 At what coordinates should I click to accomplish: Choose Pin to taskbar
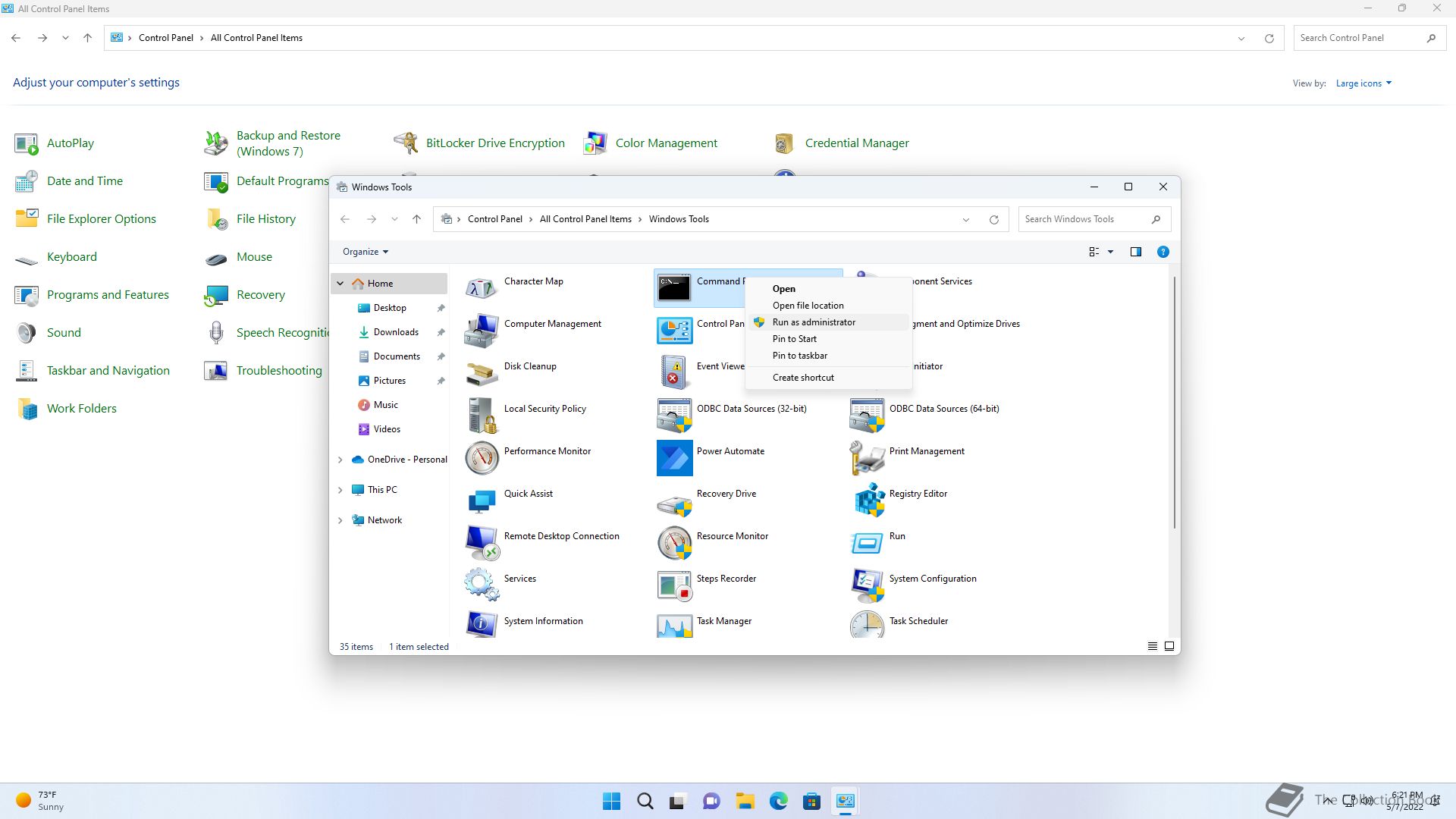click(x=828, y=356)
